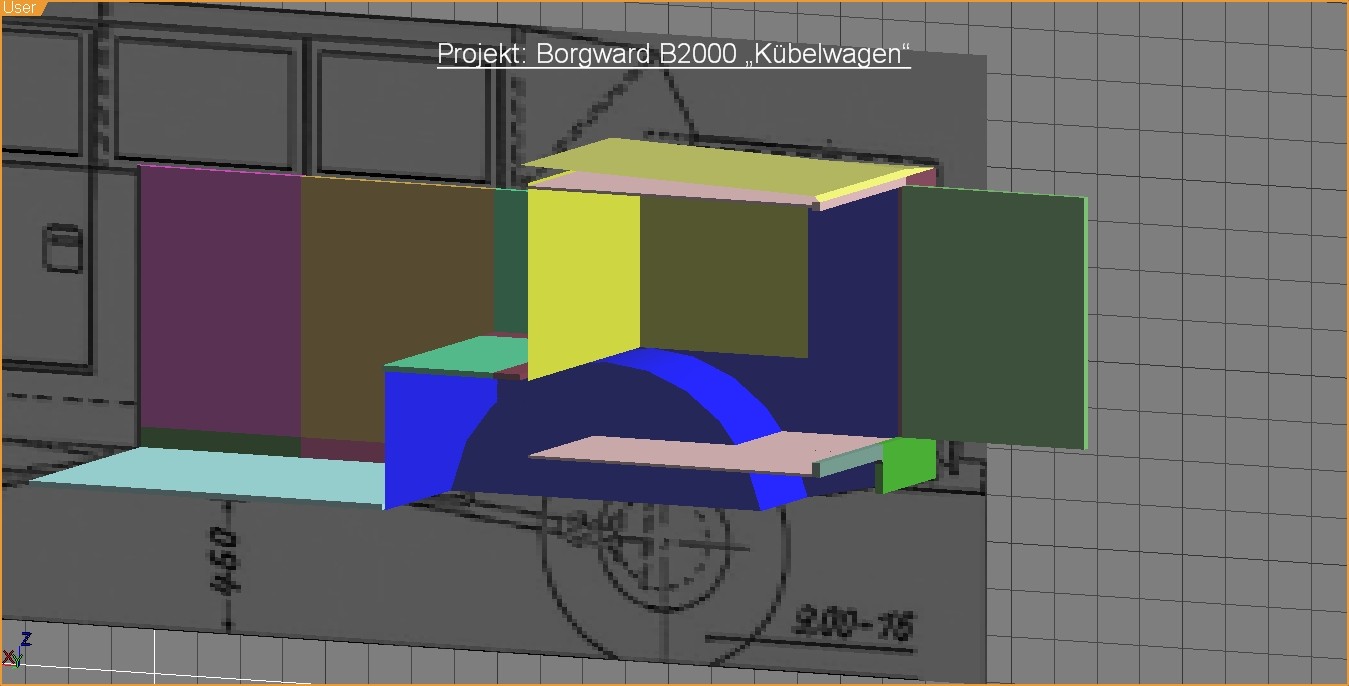Click the XYZ axis gizmo

pos(16,649)
